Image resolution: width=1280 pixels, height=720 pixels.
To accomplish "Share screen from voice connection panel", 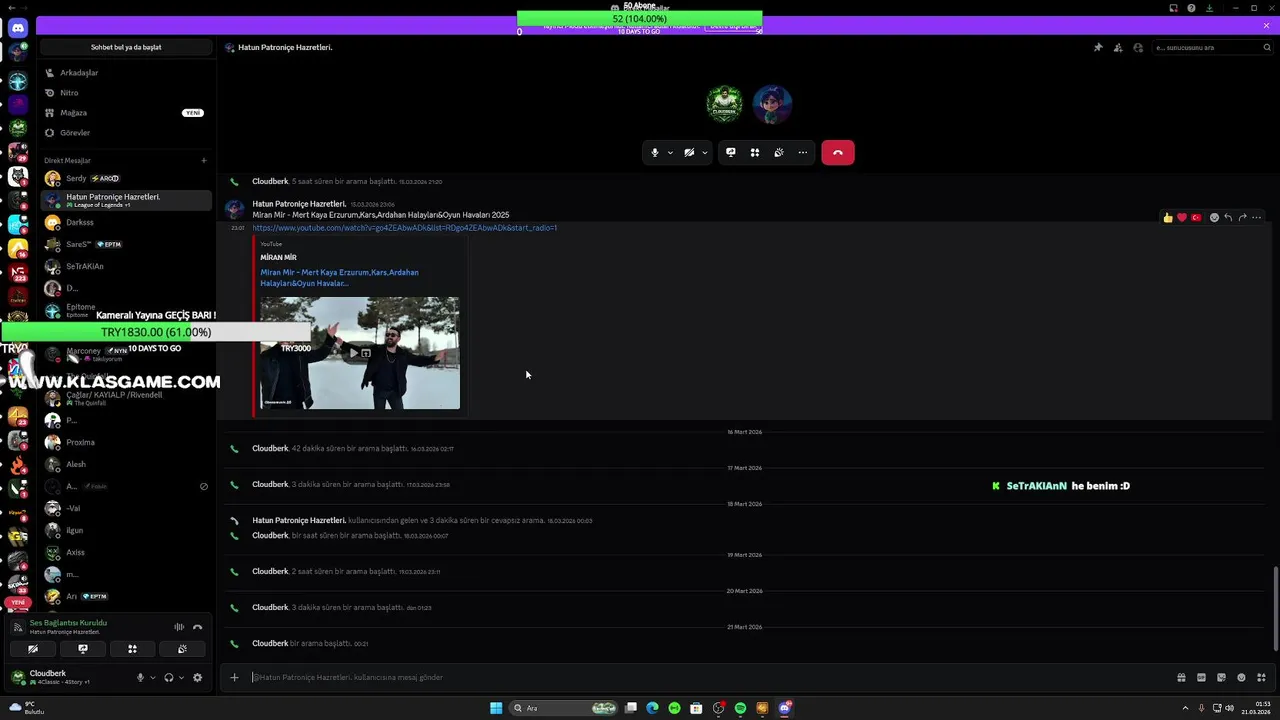I will [x=83, y=649].
